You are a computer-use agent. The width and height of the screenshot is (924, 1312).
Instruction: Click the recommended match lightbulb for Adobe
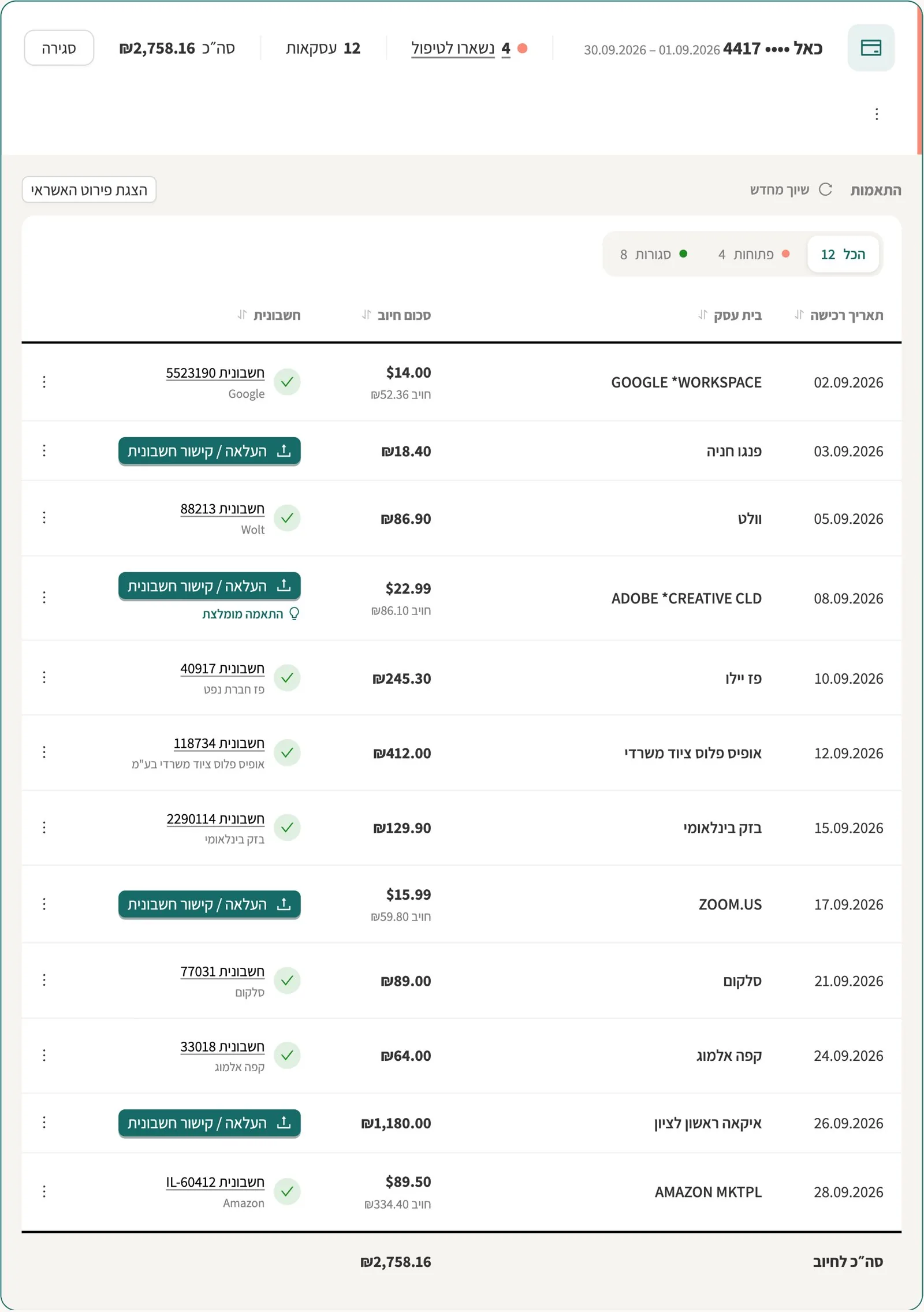(x=294, y=613)
